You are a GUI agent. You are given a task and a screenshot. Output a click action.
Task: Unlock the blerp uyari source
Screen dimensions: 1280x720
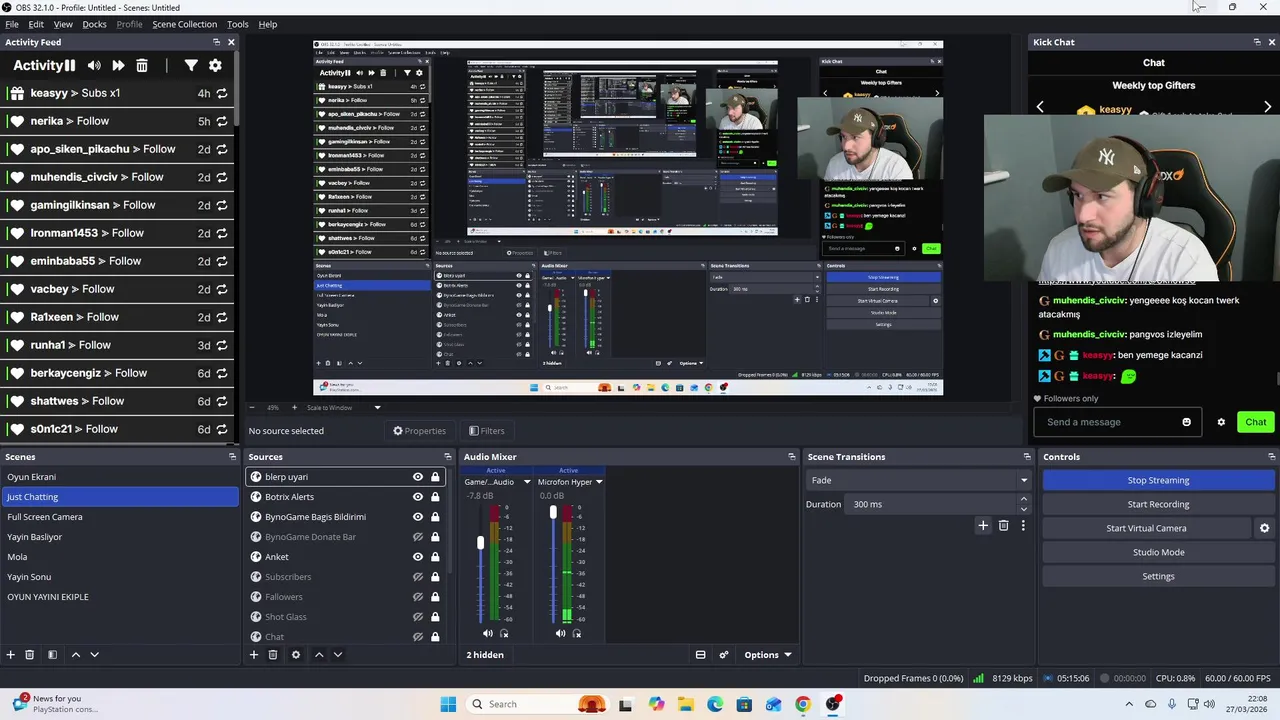click(x=435, y=477)
